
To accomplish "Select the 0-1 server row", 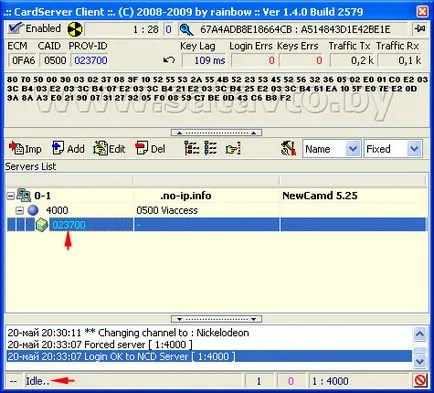I will click(217, 196).
